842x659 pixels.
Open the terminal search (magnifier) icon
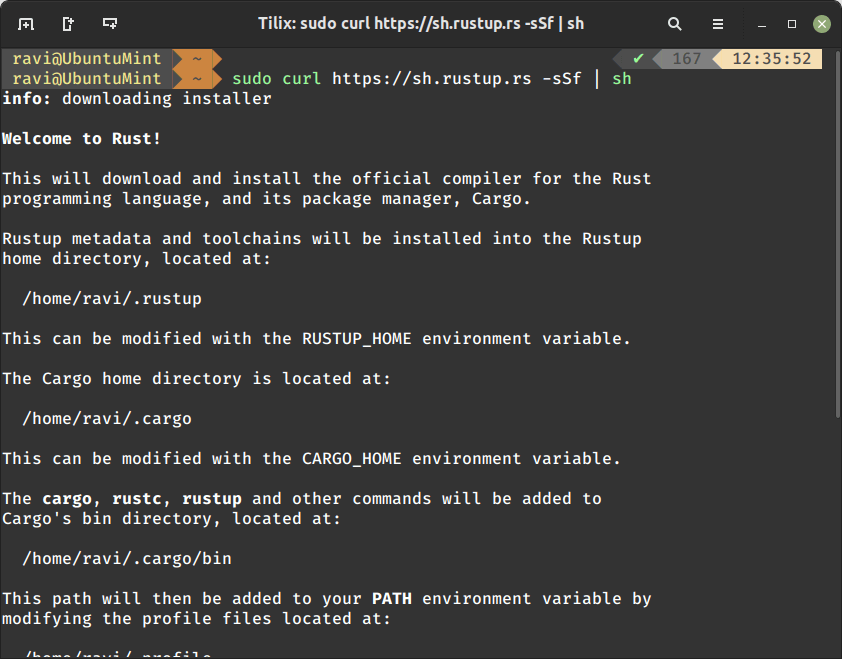pos(674,24)
